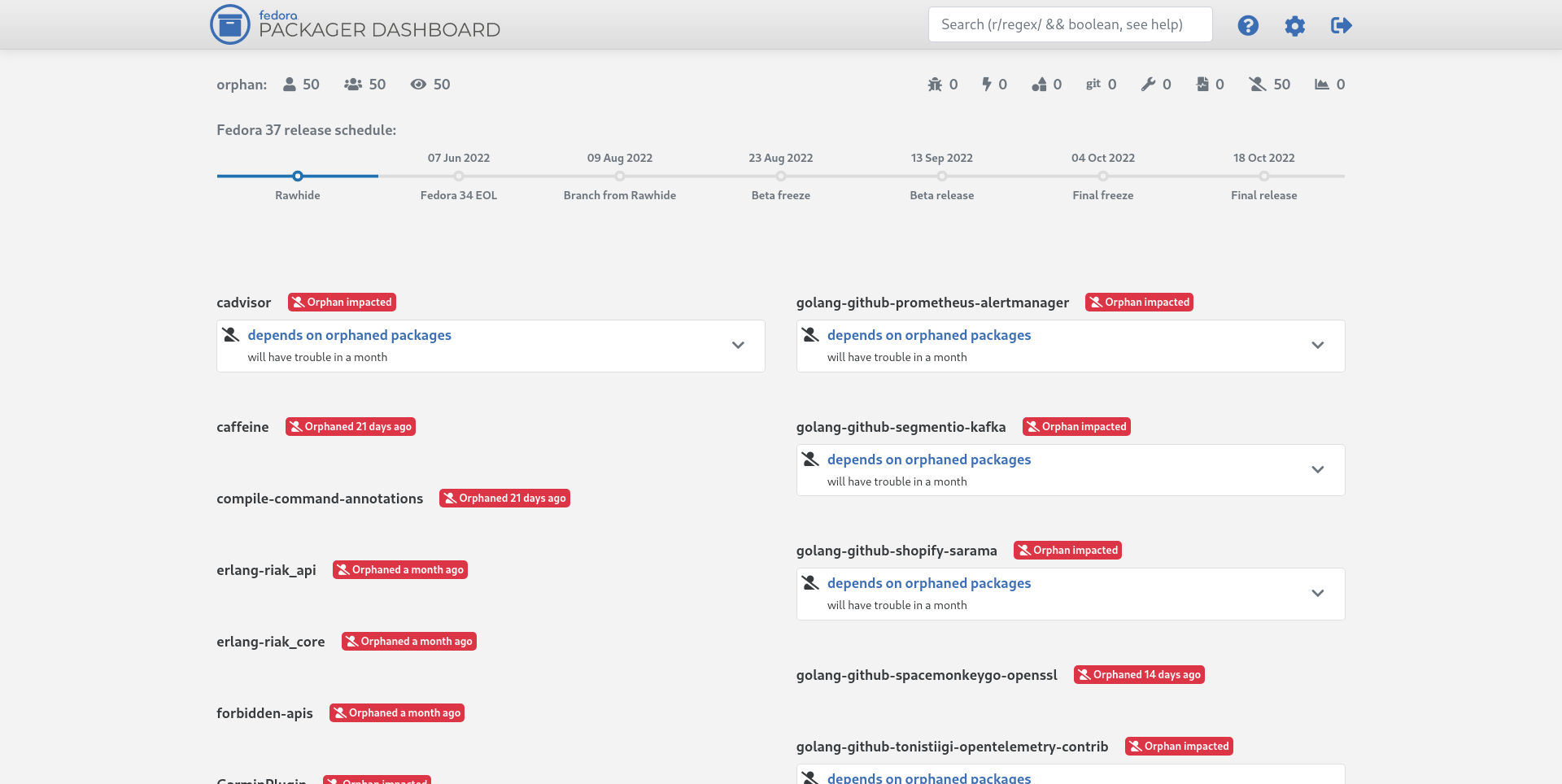Click erlang-riak_api Orphaned a month ago badge

[x=400, y=570]
